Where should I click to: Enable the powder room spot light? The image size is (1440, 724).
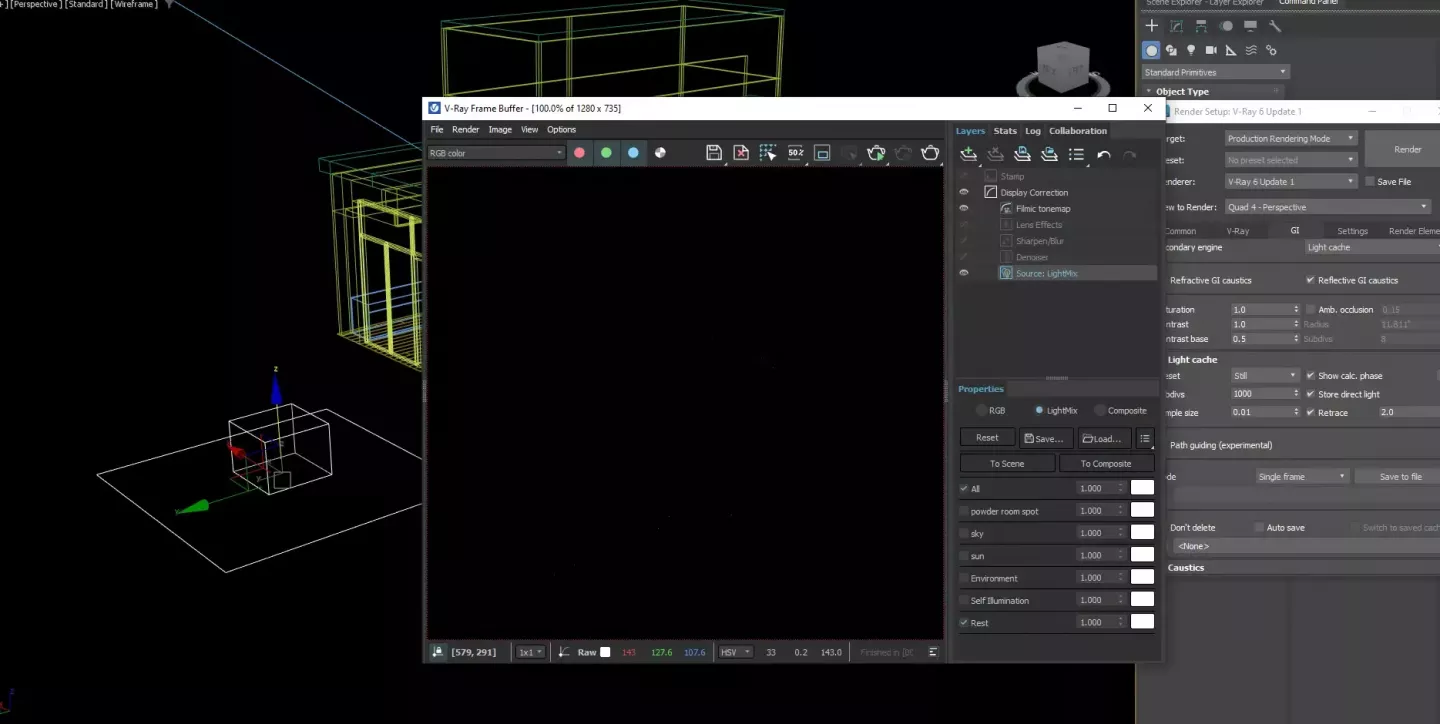point(964,511)
